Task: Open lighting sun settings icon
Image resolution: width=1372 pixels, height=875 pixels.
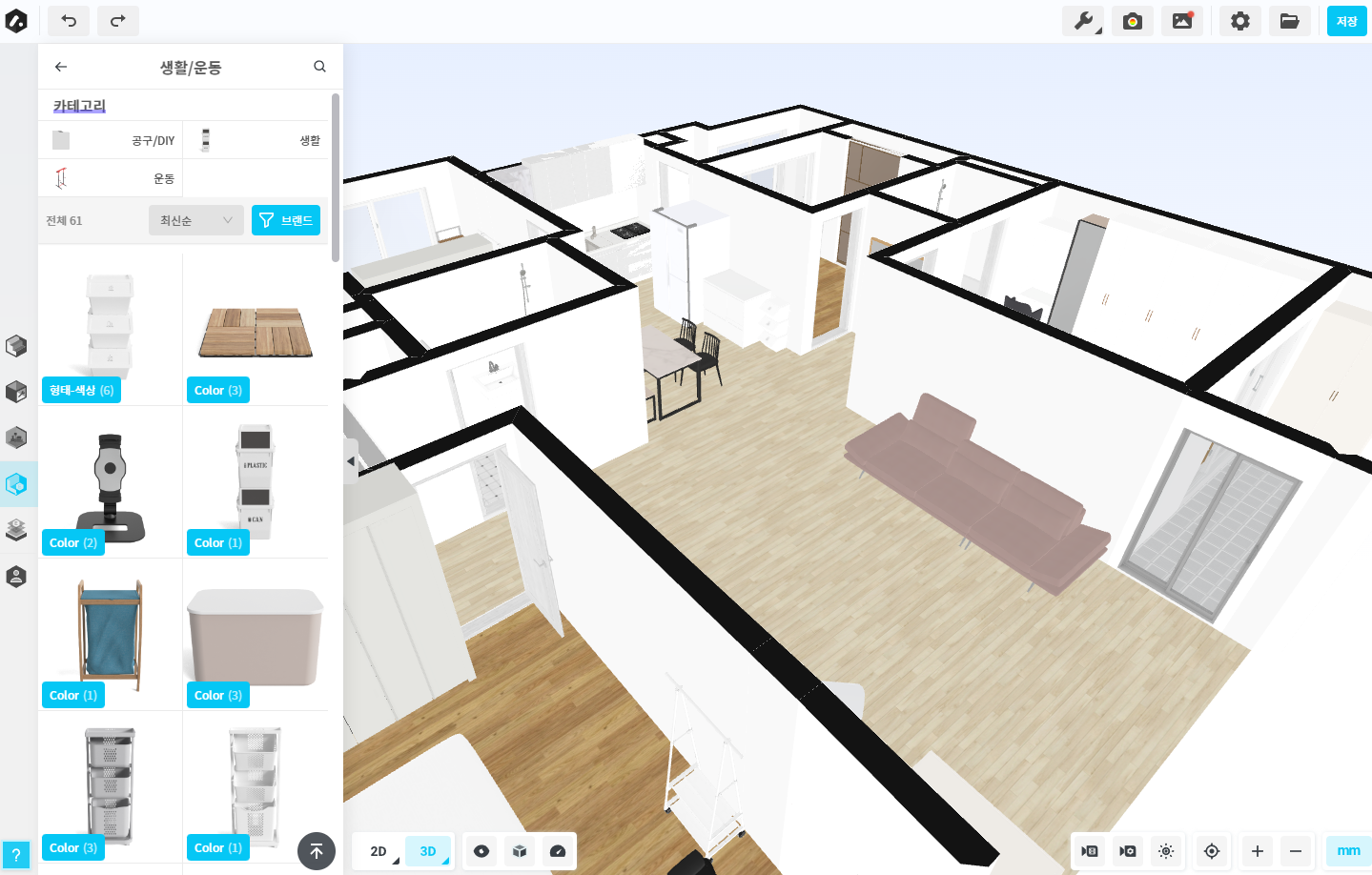Action: click(x=1166, y=851)
